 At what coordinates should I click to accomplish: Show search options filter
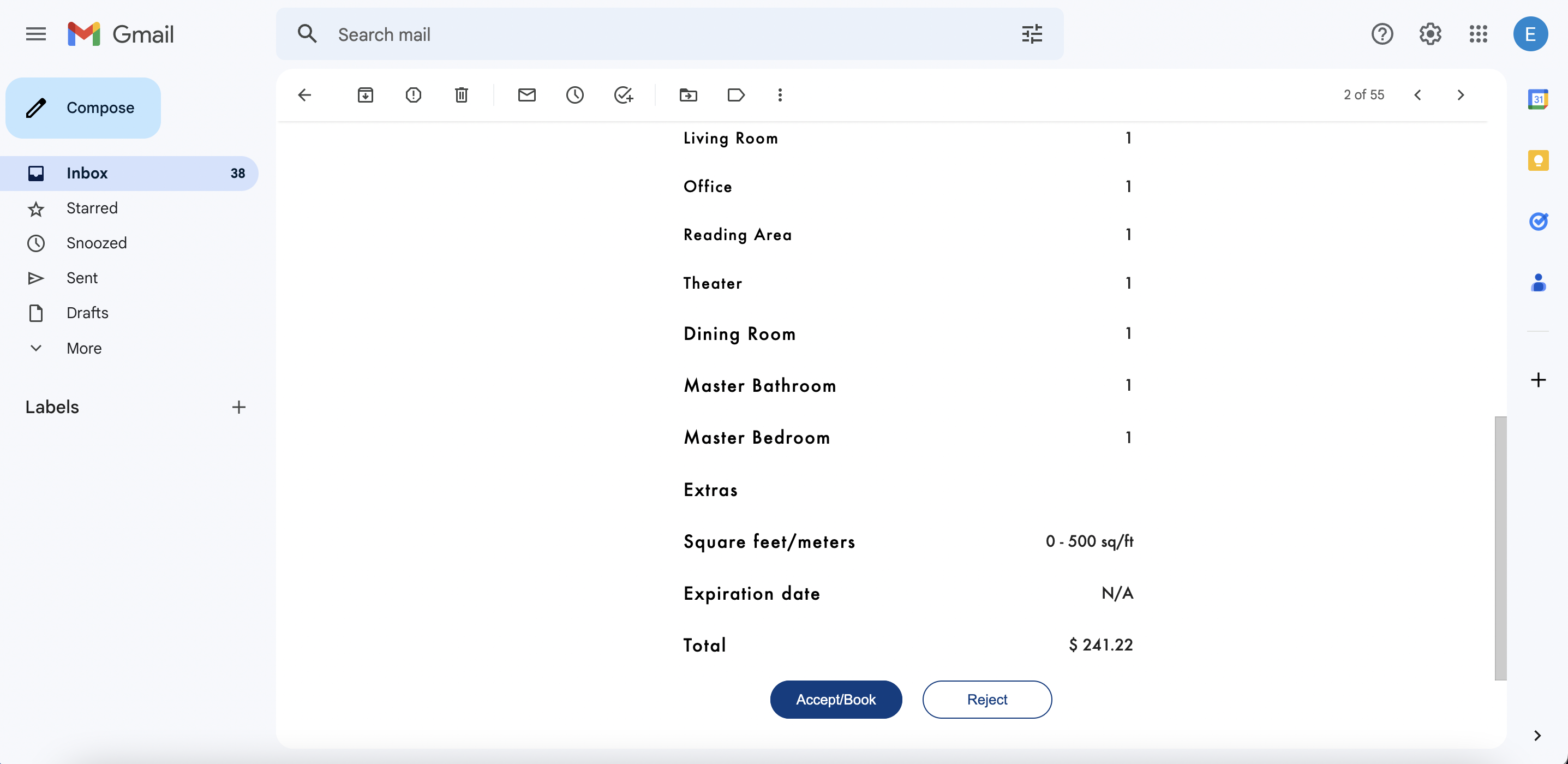click(x=1032, y=34)
